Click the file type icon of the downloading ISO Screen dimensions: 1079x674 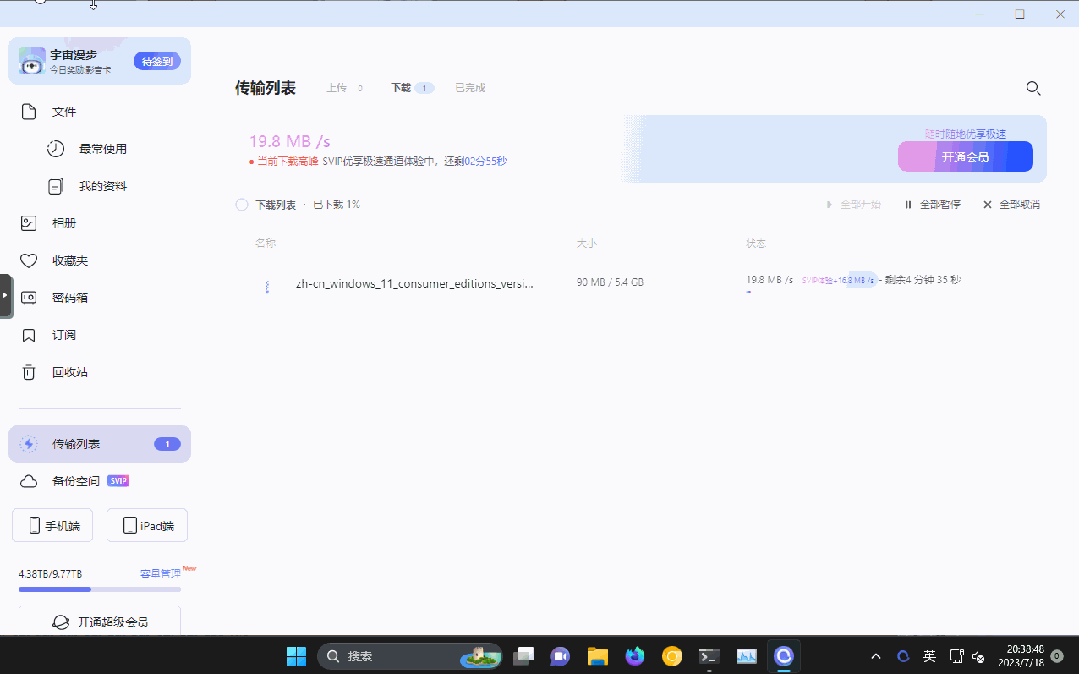267,285
